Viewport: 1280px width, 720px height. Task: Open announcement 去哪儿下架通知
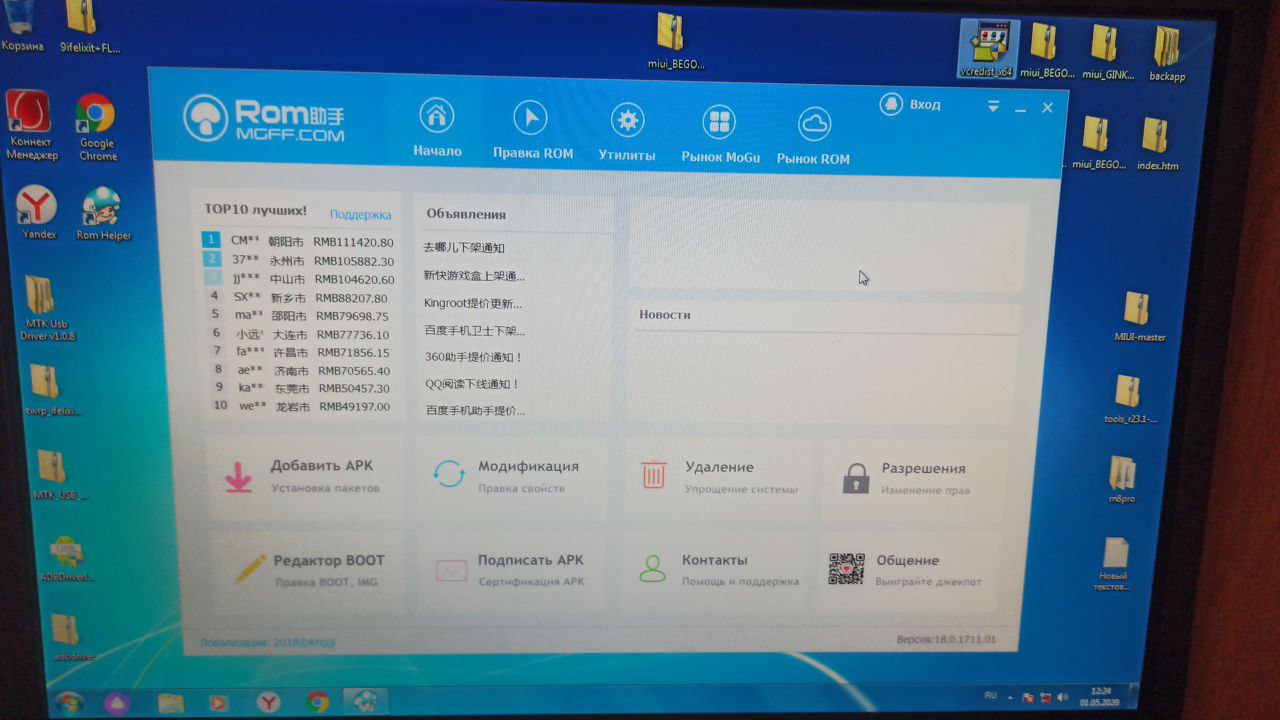pyautogui.click(x=464, y=247)
